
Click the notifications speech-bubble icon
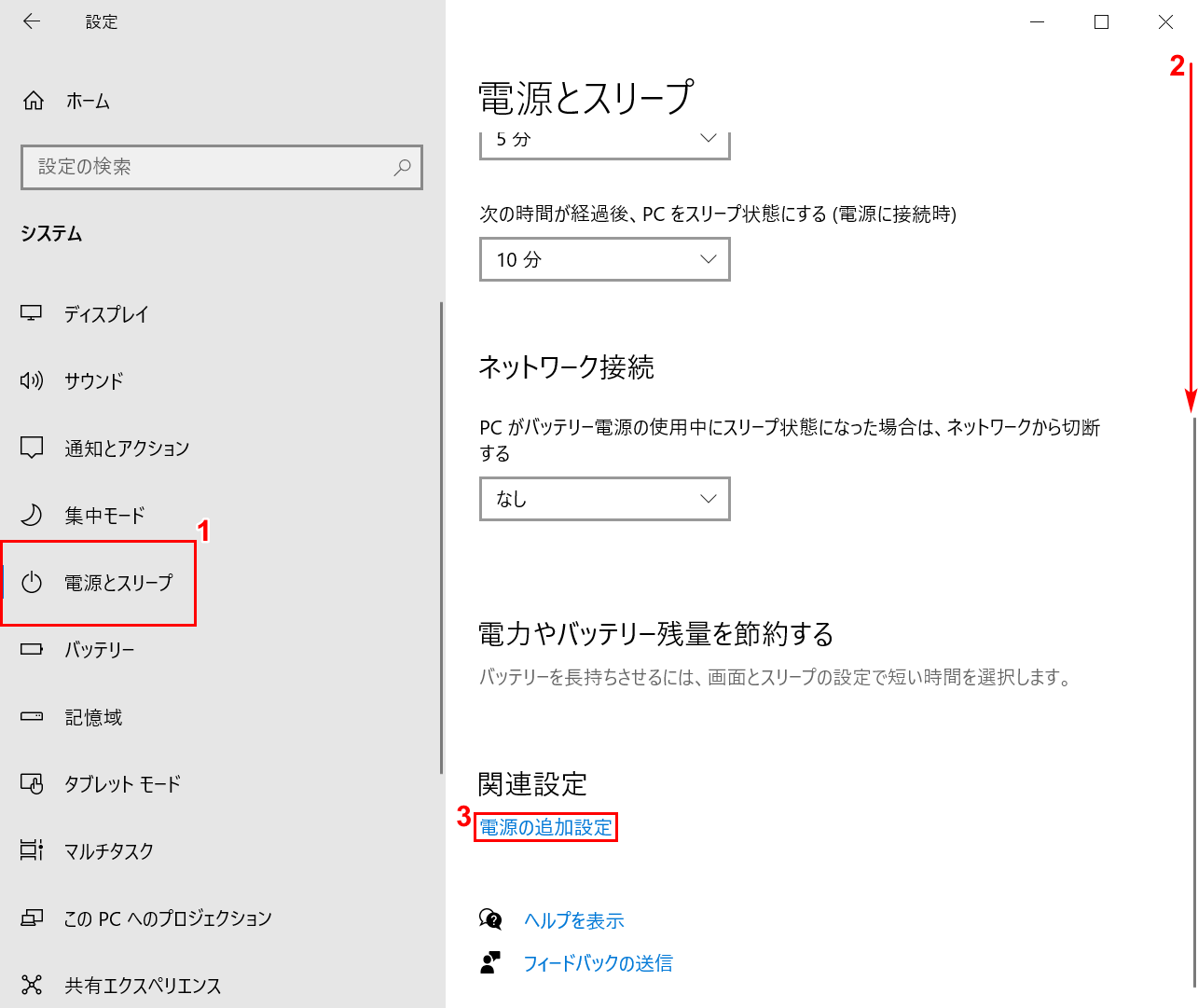[32, 448]
